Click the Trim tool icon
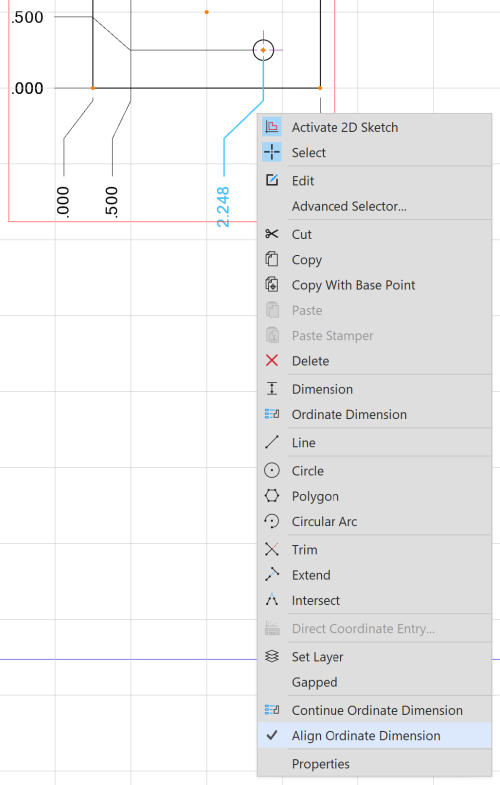 (x=272, y=550)
